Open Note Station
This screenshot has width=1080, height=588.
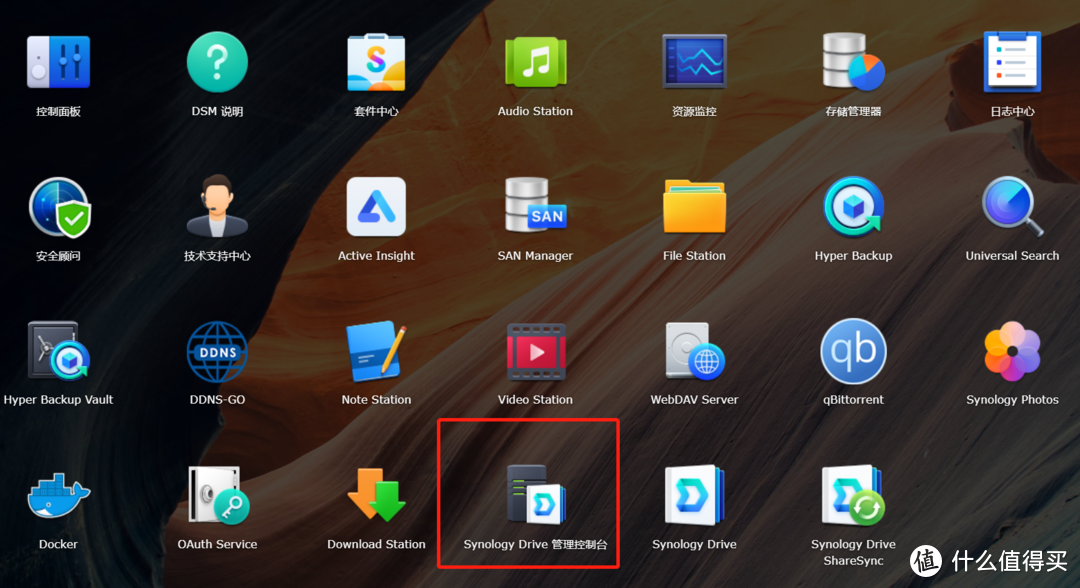point(376,351)
